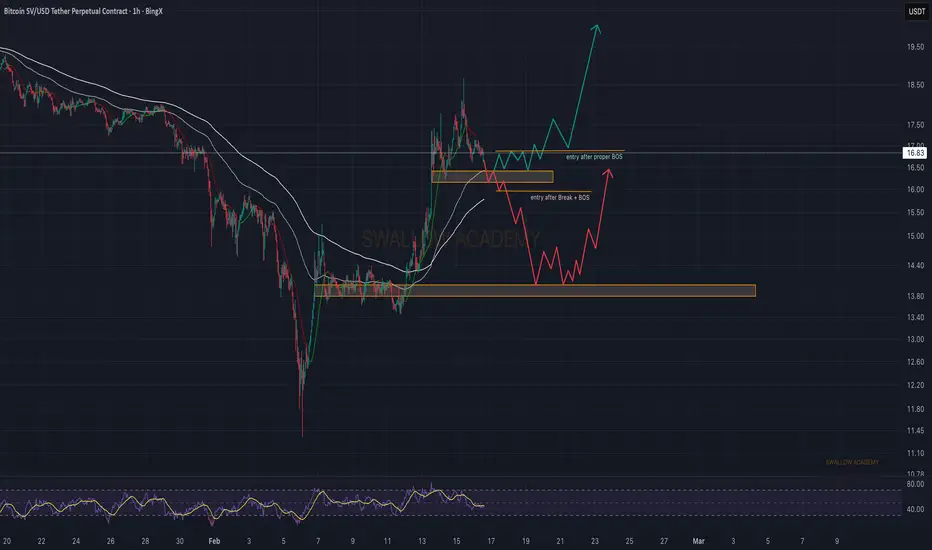The image size is (932, 550).
Task: Click the date 30 on time axis
Action: click(180, 541)
